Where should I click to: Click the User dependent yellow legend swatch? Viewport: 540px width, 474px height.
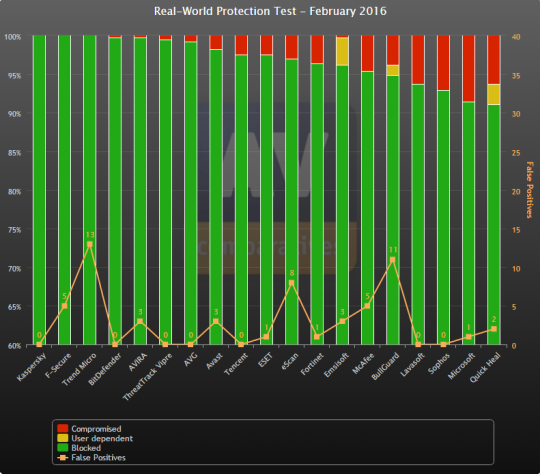tap(62, 438)
